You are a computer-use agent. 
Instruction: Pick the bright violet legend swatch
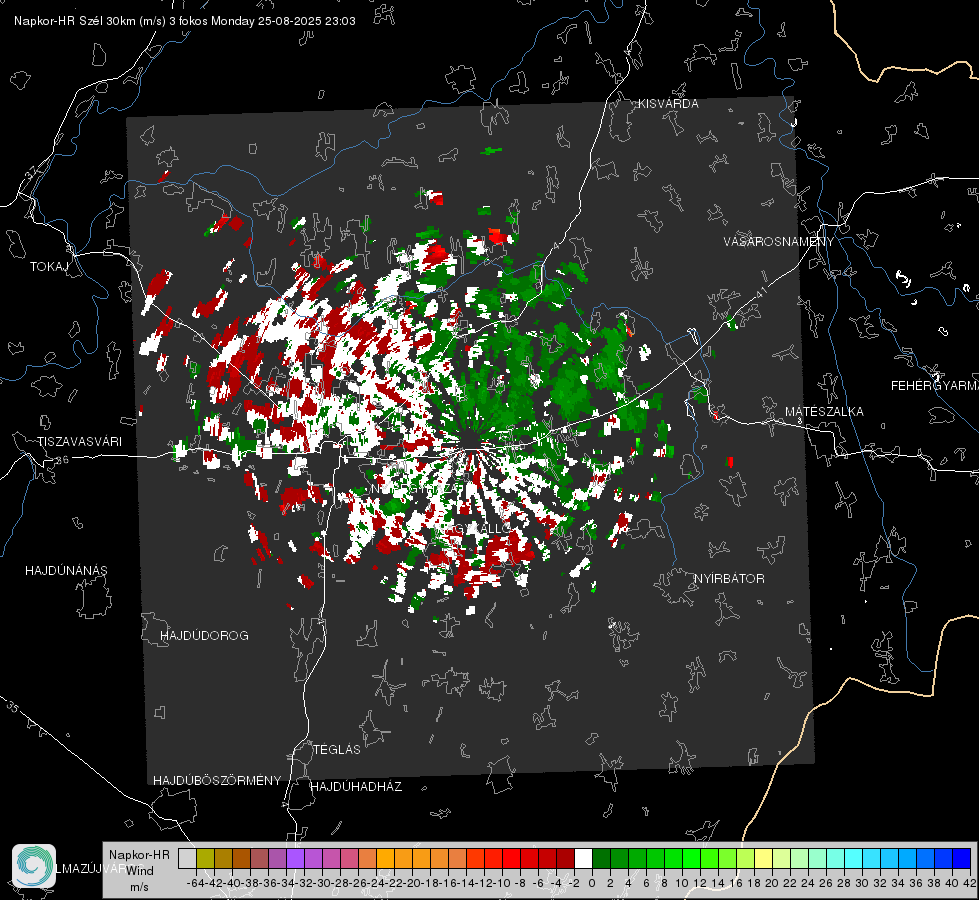click(295, 858)
